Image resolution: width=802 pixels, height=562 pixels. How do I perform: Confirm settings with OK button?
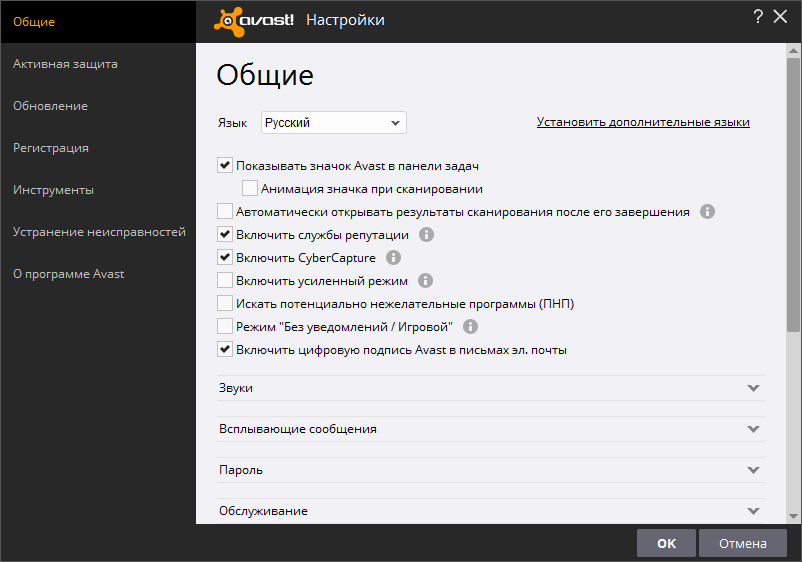tap(666, 543)
